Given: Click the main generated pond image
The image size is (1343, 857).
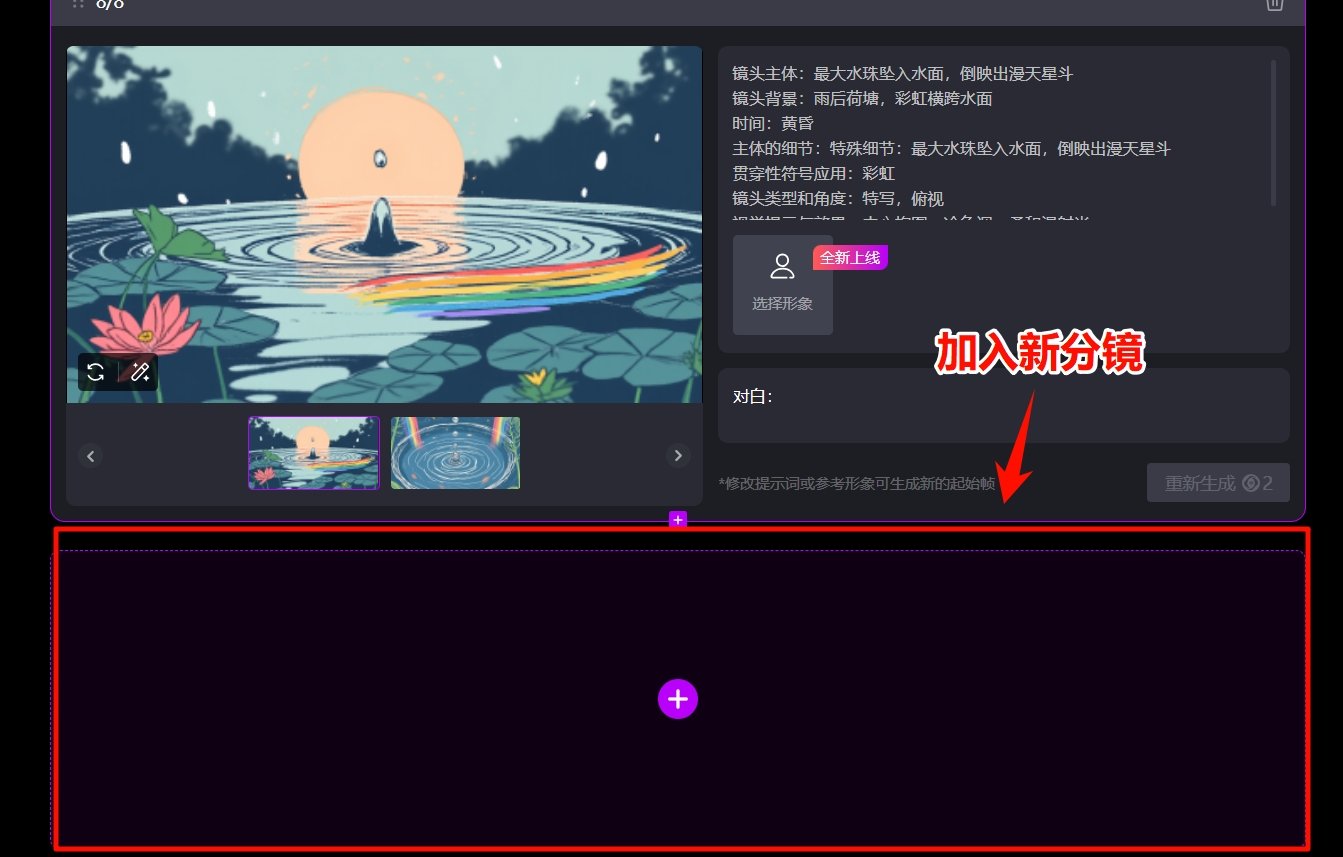Looking at the screenshot, I should pos(385,225).
